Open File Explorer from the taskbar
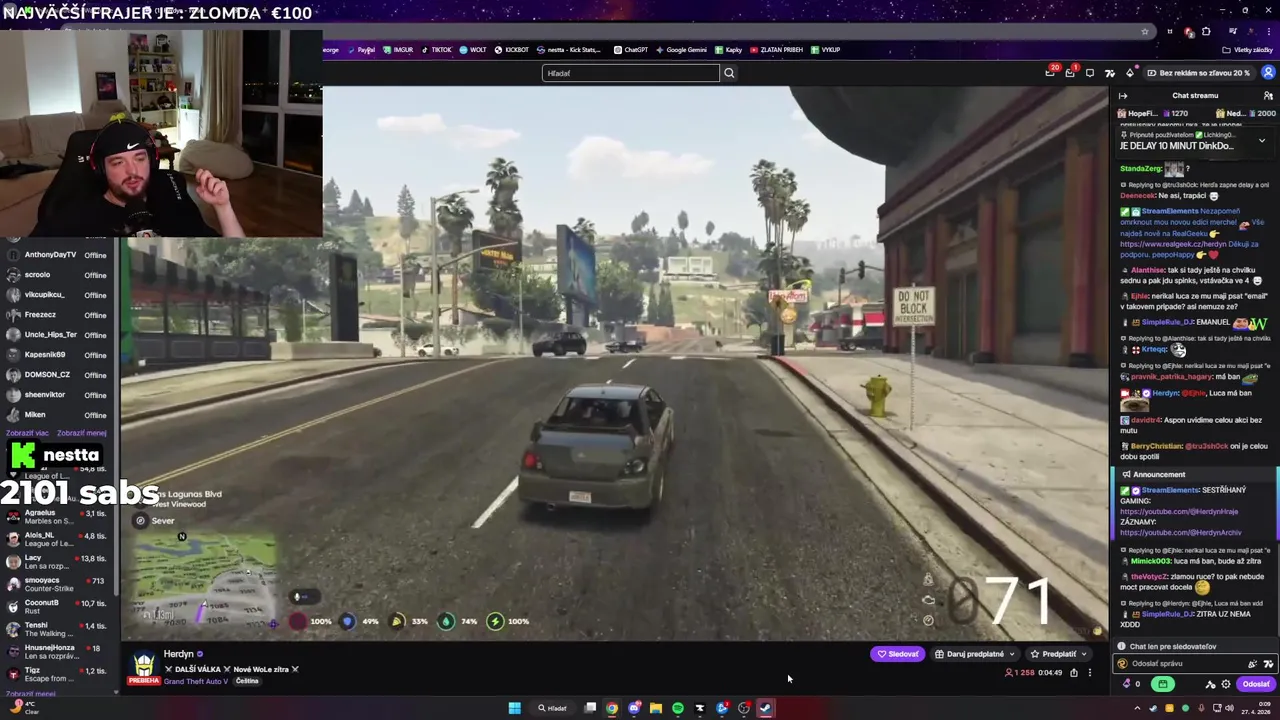The image size is (1280, 720). pos(655,708)
